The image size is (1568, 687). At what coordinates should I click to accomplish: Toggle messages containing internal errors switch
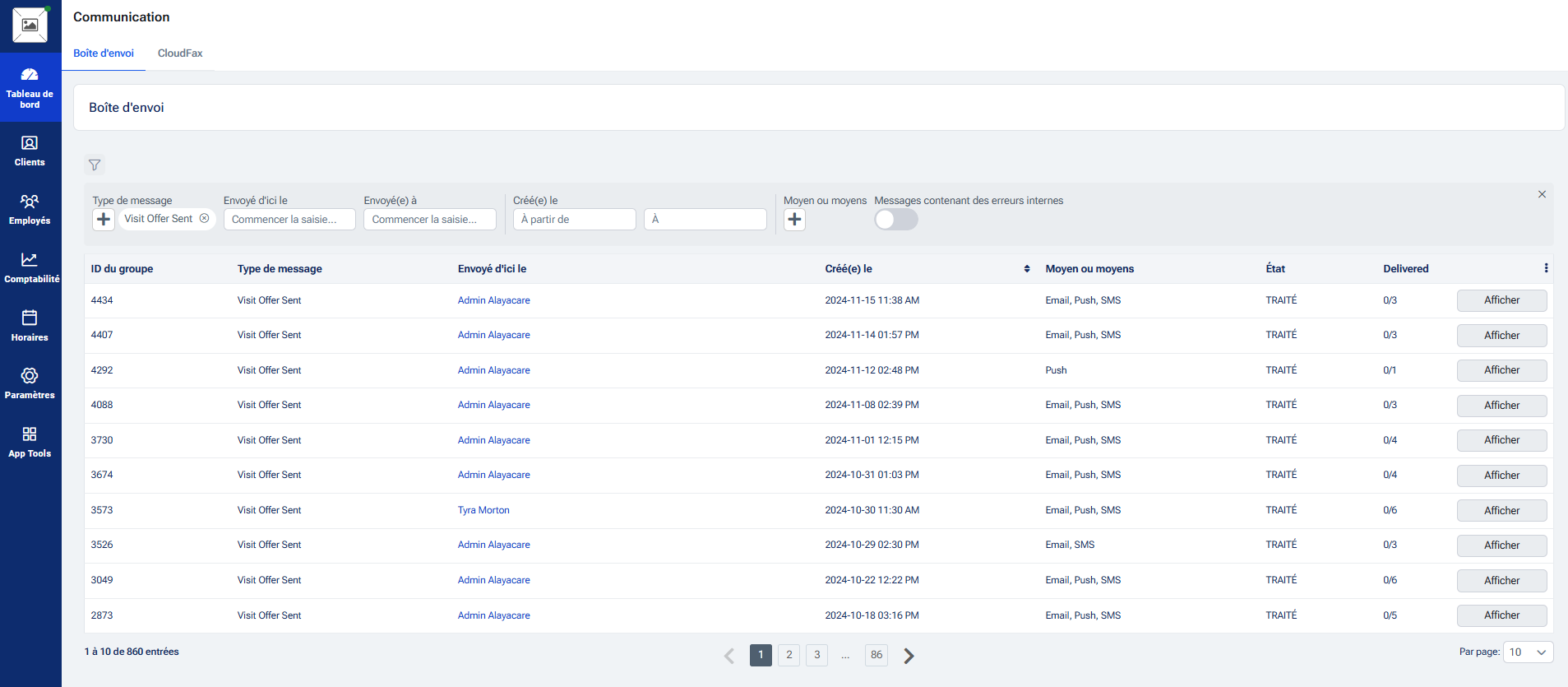(895, 220)
